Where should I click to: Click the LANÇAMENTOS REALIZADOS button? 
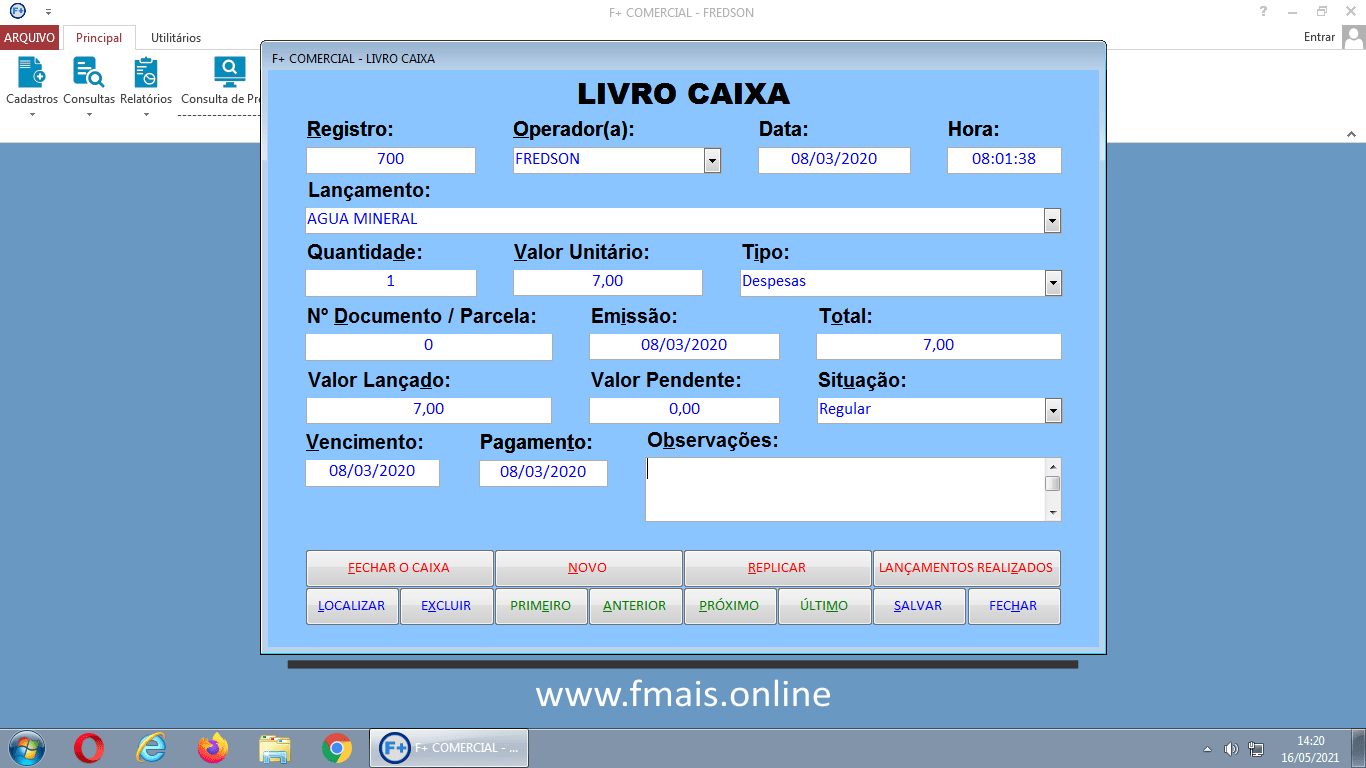click(966, 568)
